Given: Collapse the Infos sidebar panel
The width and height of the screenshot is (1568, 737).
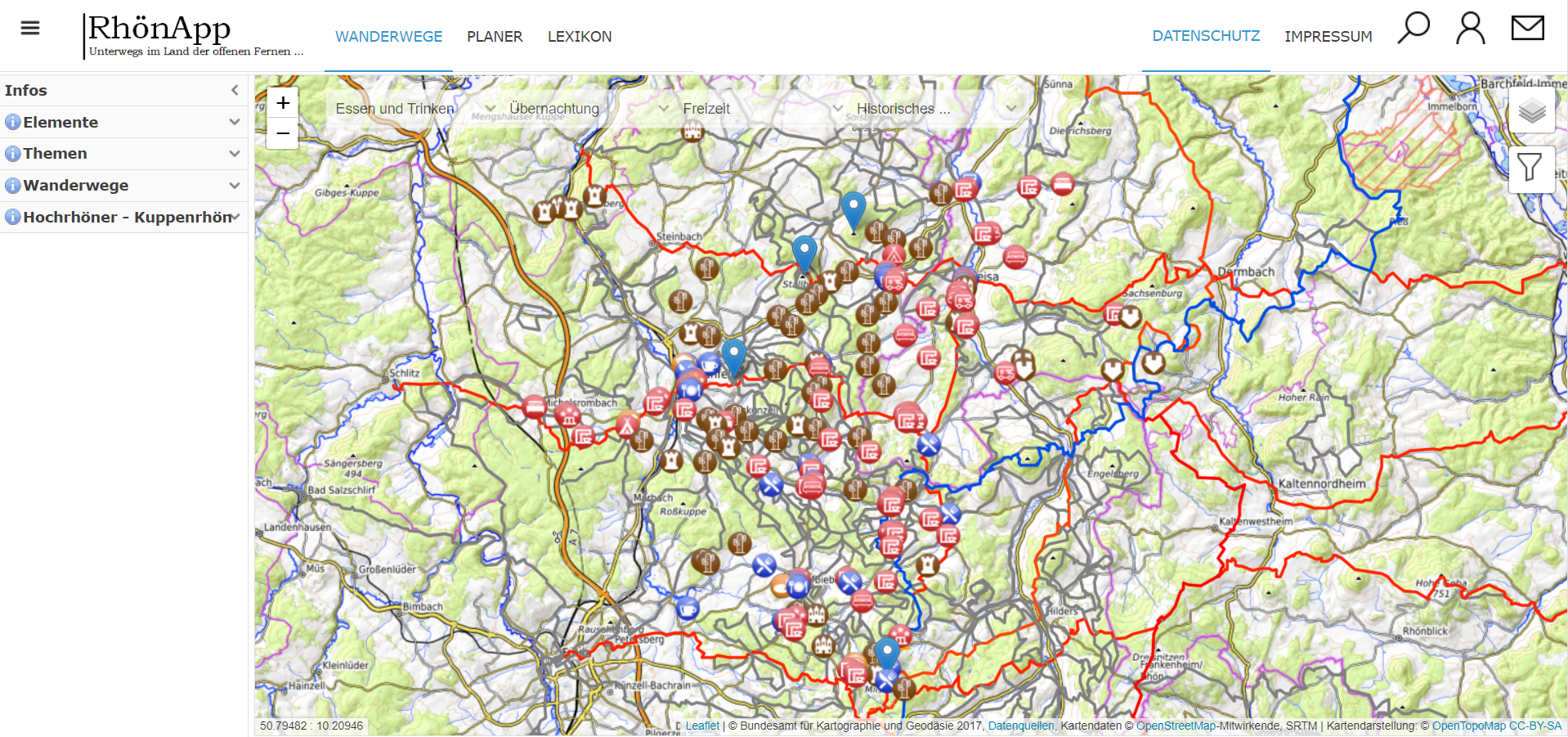Looking at the screenshot, I should (235, 90).
